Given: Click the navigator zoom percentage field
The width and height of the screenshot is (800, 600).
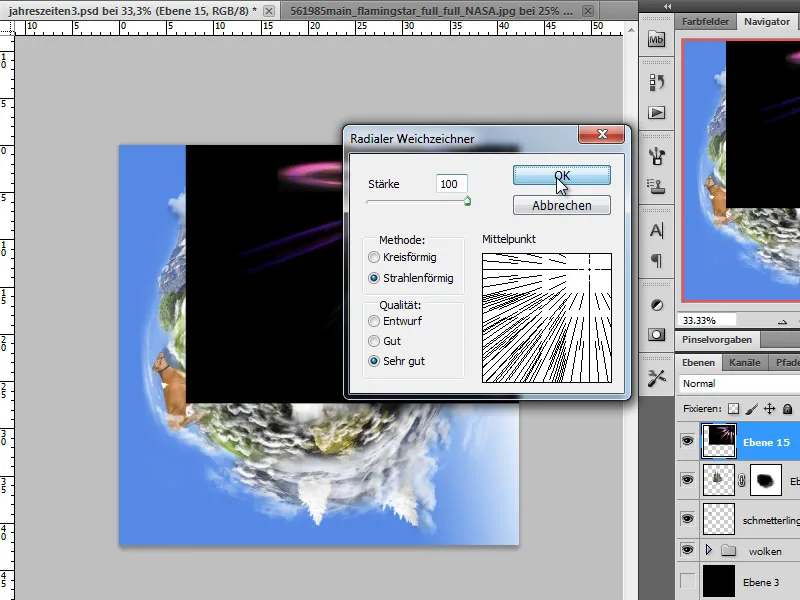Looking at the screenshot, I should coord(707,320).
